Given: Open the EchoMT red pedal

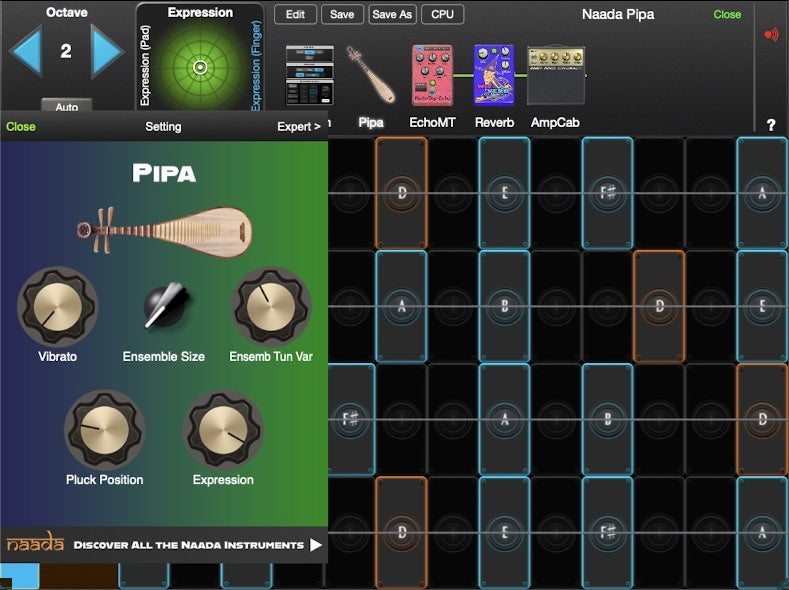Looking at the screenshot, I should point(432,75).
